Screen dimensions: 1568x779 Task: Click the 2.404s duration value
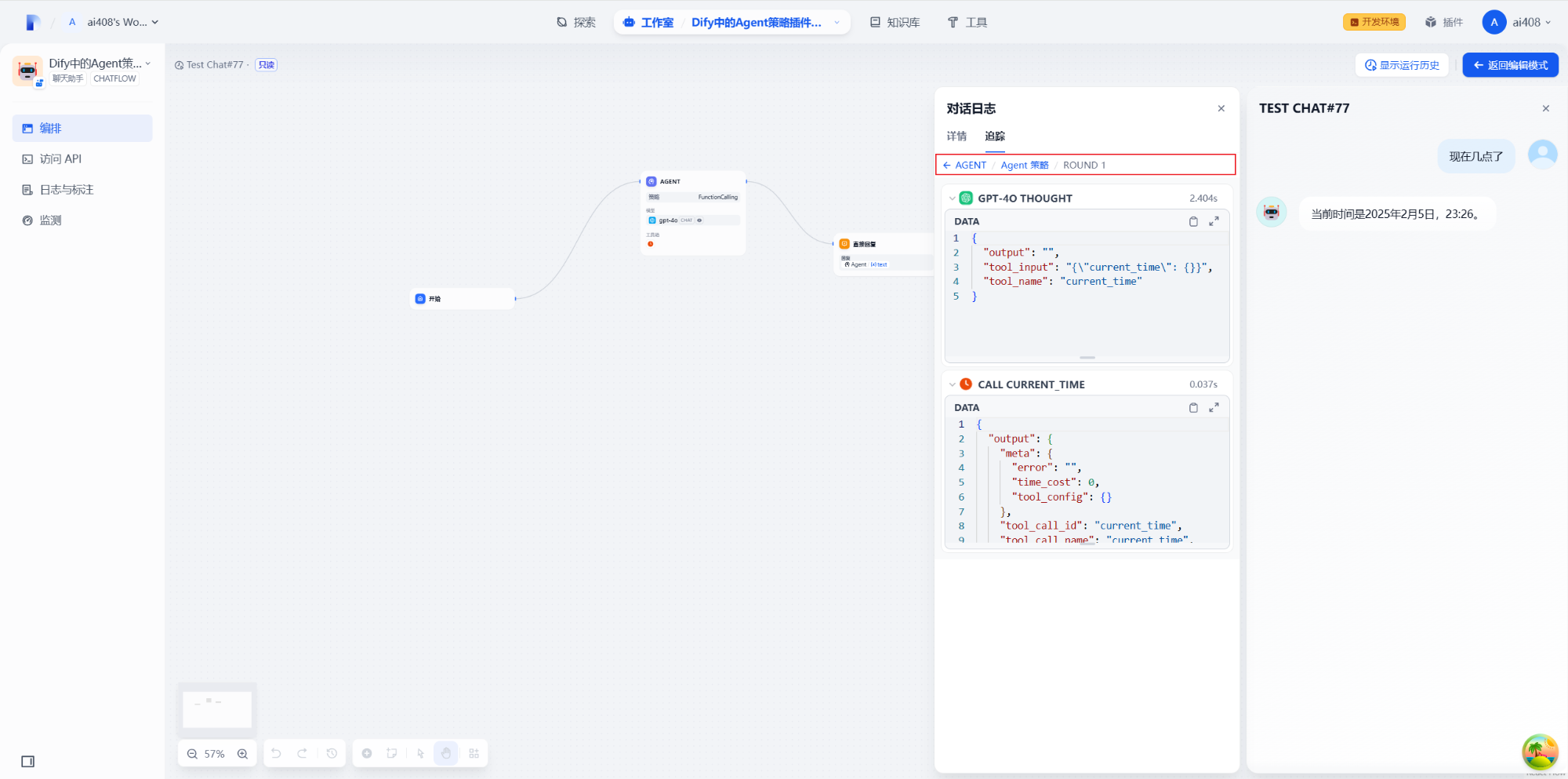[1203, 198]
